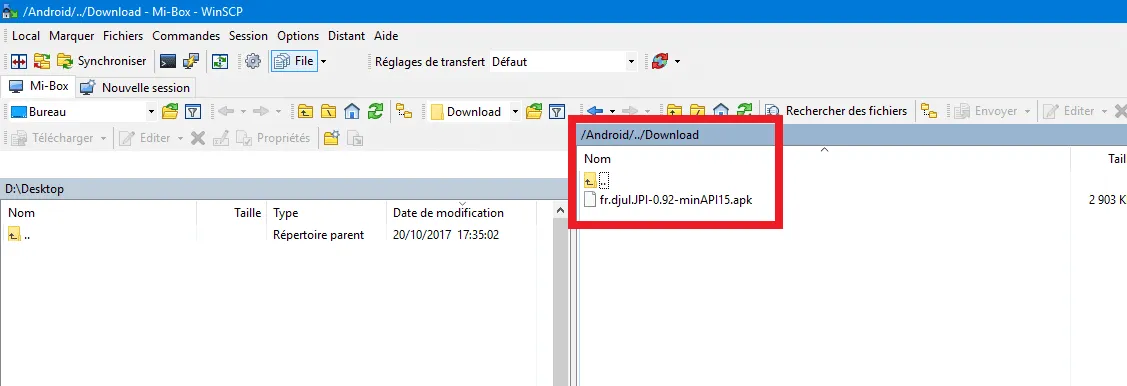Open the Aide menu

386,36
